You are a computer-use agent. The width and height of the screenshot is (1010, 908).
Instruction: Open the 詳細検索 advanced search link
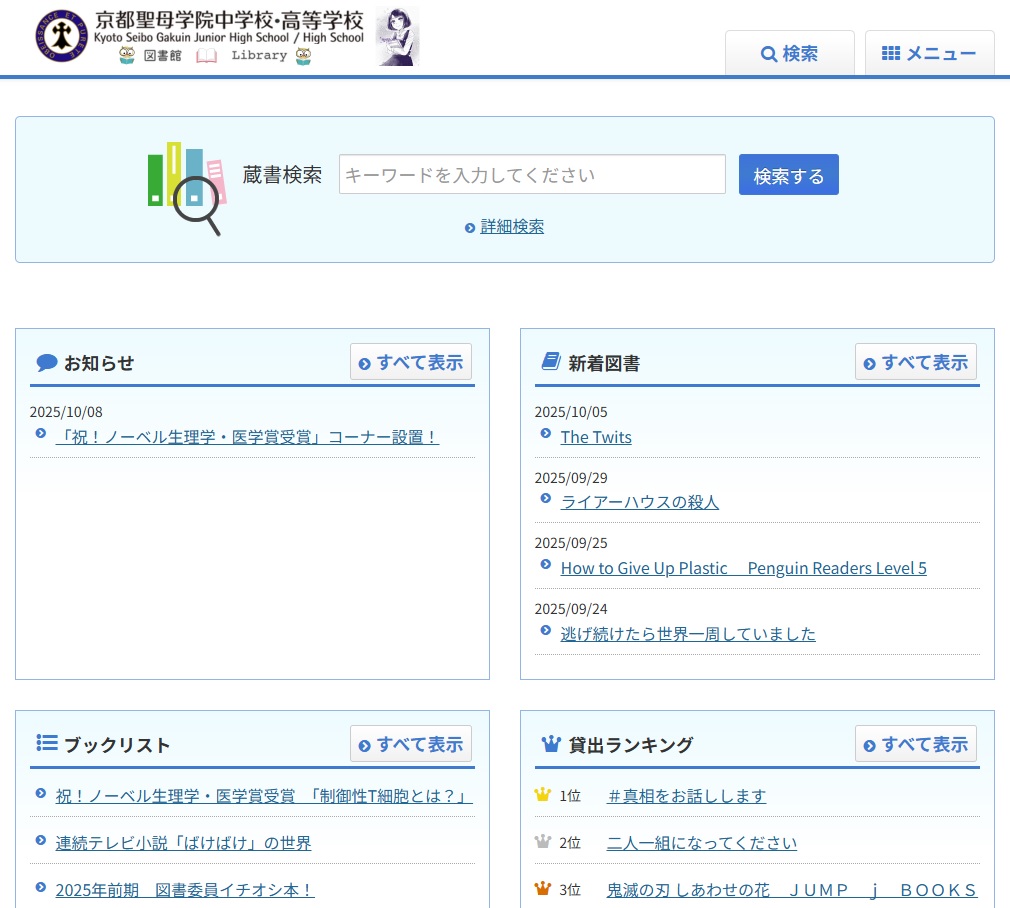tap(511, 227)
